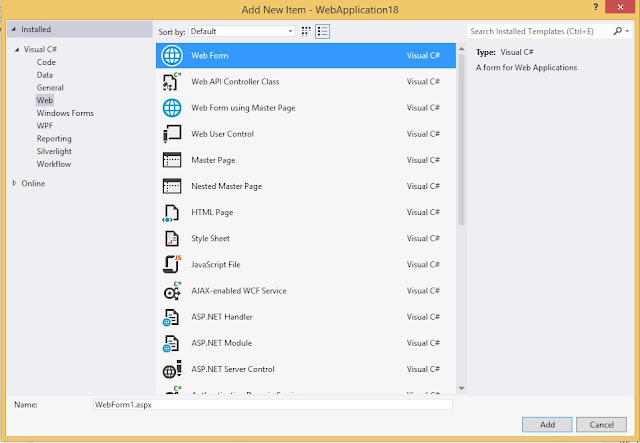Select the HTML Page row
This screenshot has width=640, height=443.
pos(306,212)
